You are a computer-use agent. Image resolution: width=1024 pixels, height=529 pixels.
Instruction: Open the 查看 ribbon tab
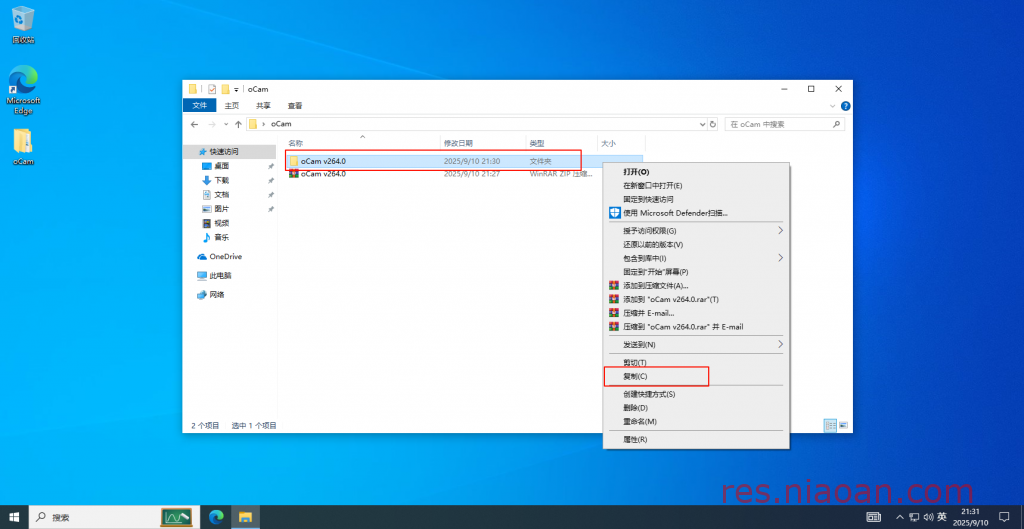coord(295,105)
